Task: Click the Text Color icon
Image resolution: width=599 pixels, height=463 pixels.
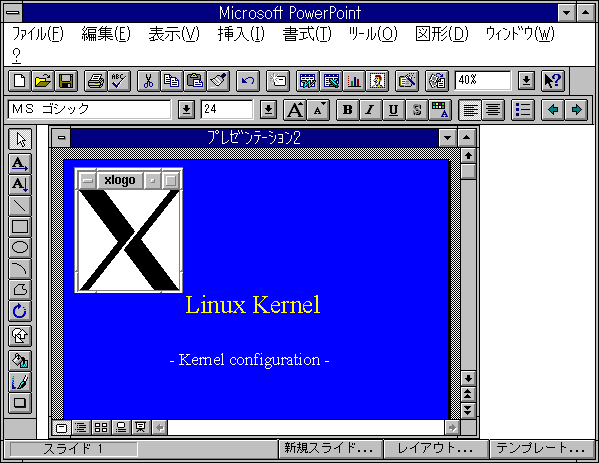Action: pyautogui.click(x=440, y=110)
